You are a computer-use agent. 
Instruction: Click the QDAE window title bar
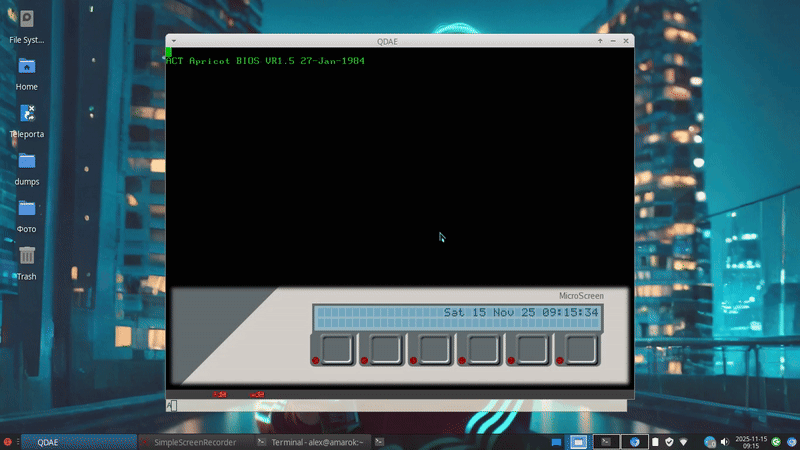point(387,41)
